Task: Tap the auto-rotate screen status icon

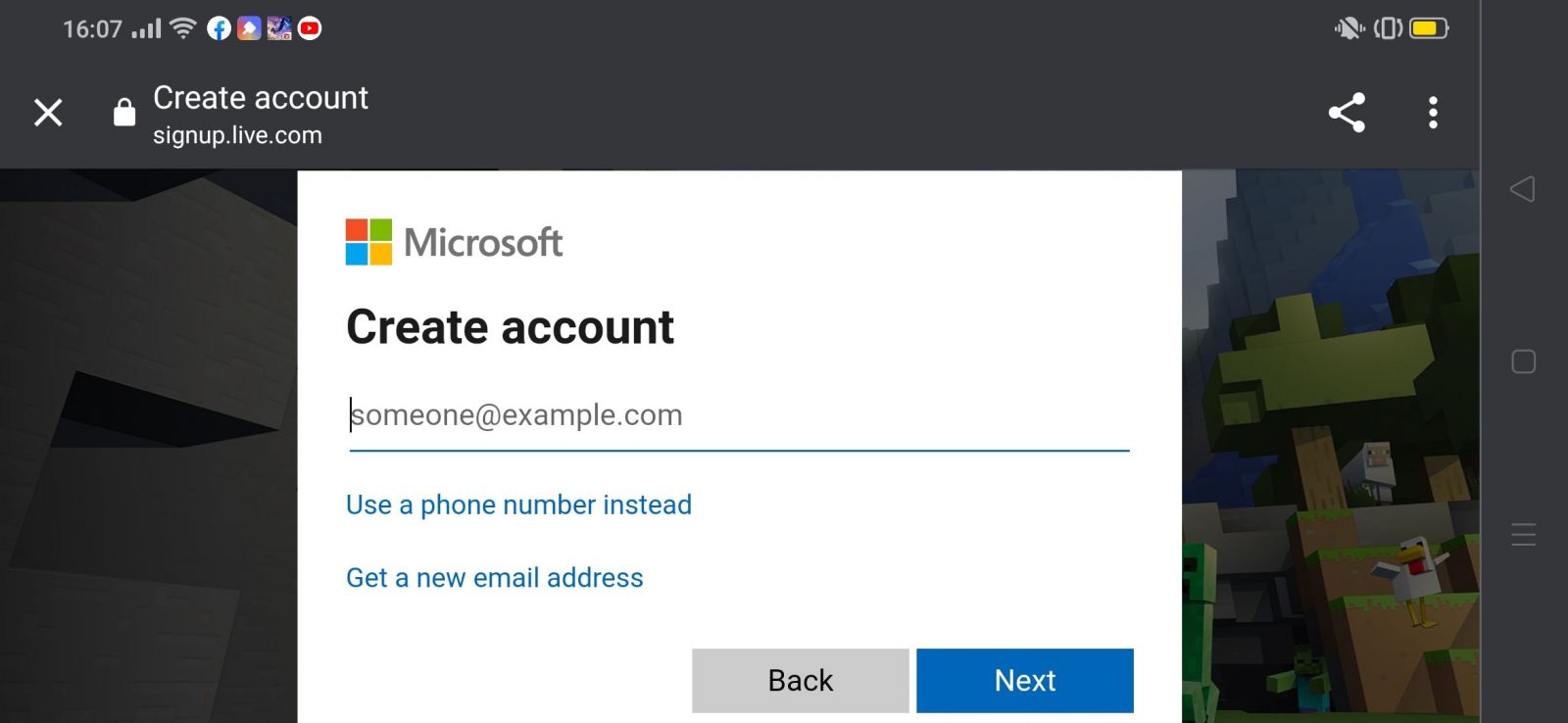Action: (1388, 28)
